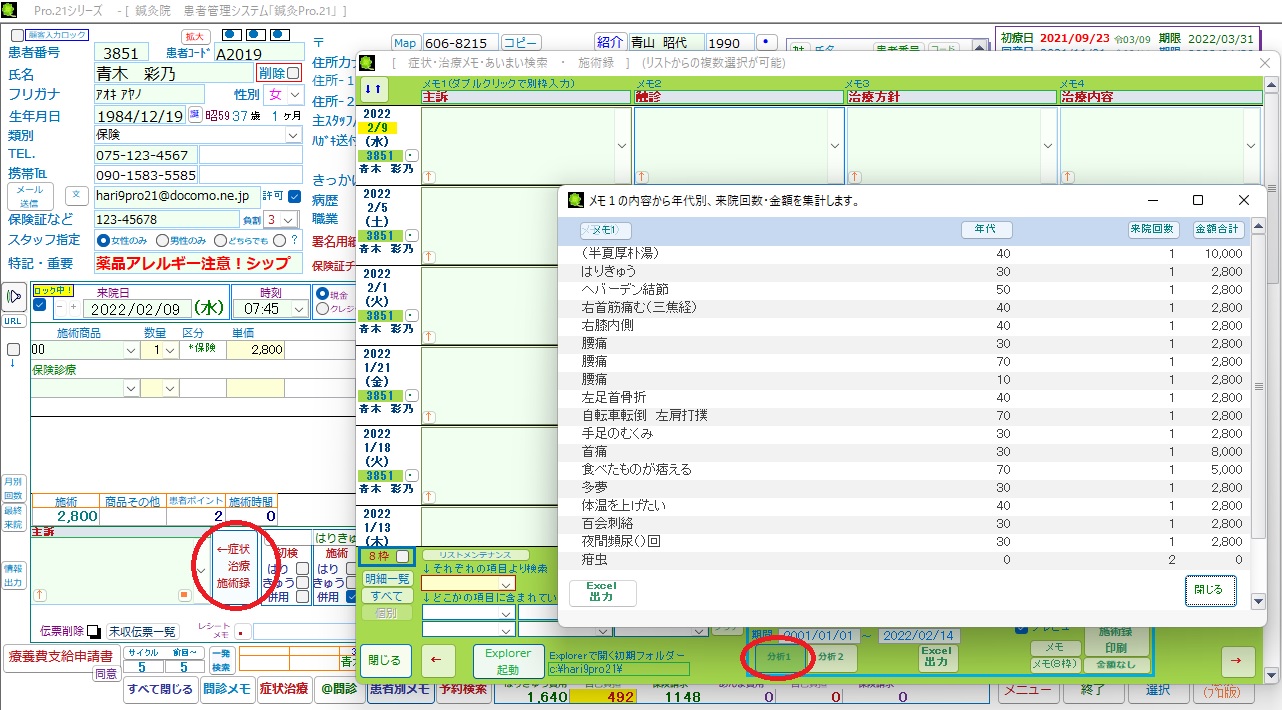The image size is (1282, 710).
Task: Click the ←症状治療施術録 button
Action: [234, 566]
